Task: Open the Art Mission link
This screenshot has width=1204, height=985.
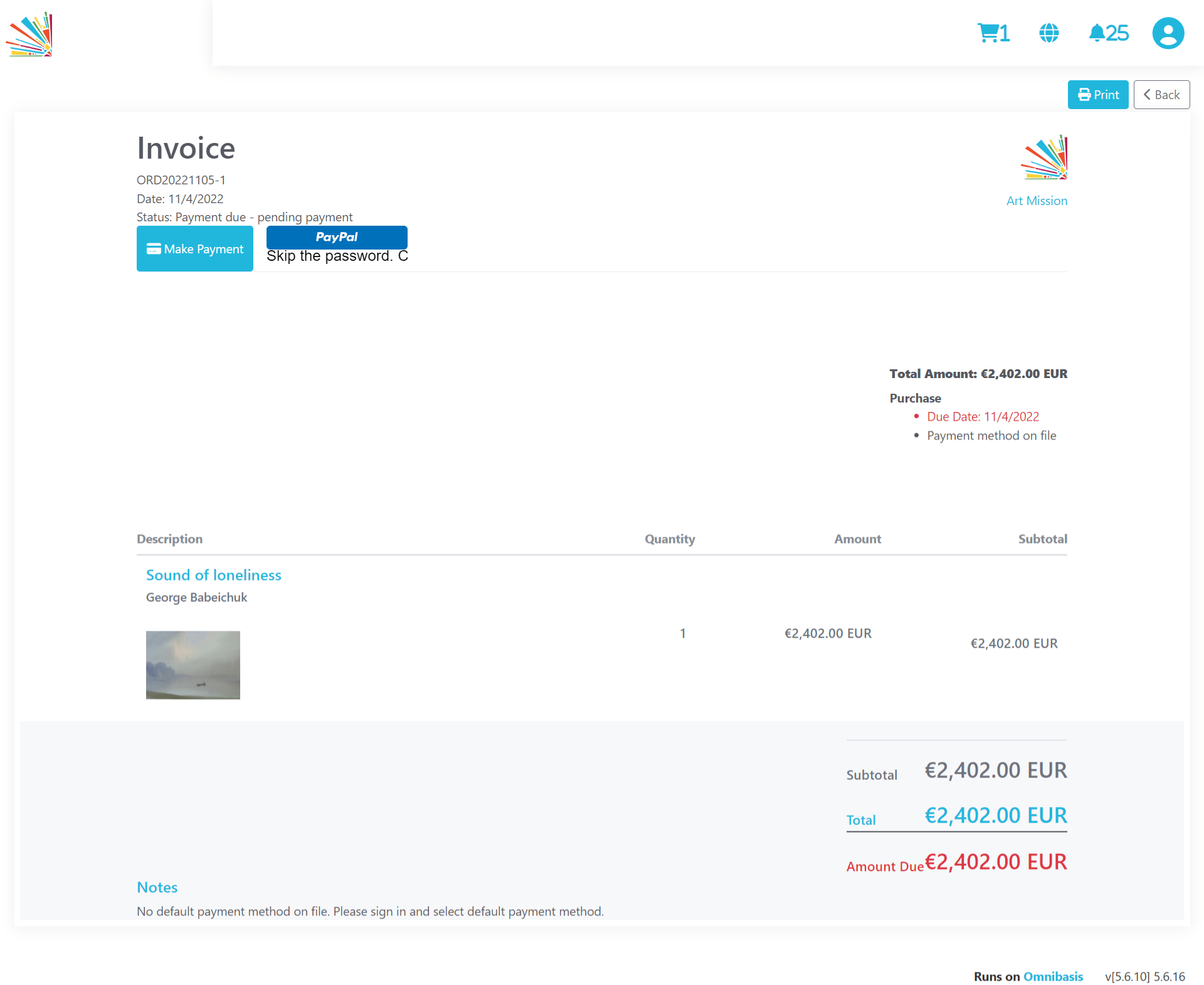Action: tap(1037, 201)
